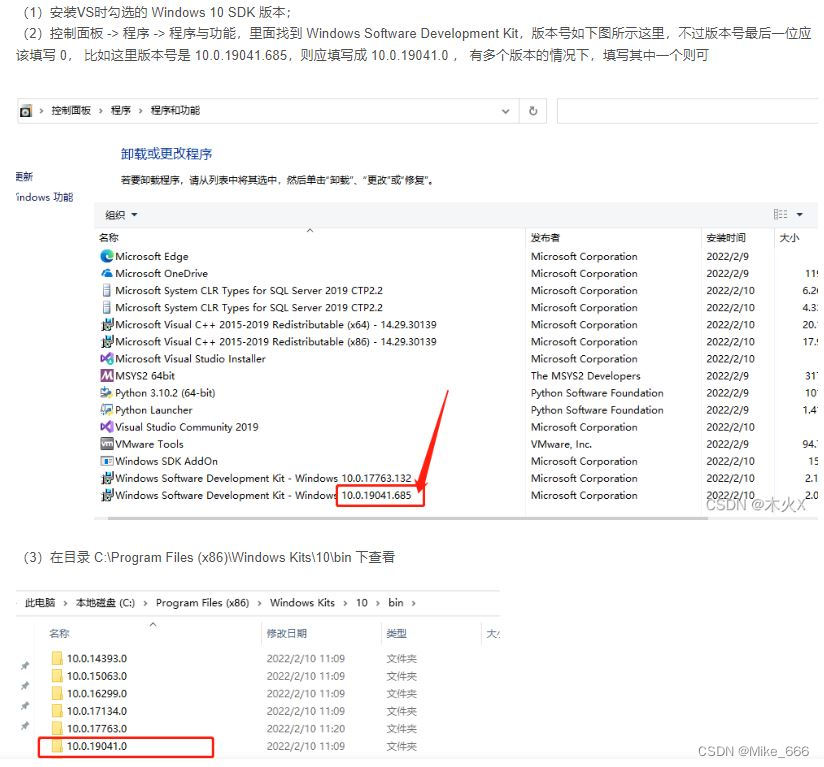
Task: Click the refresh button beside the address bar
Action: (533, 111)
